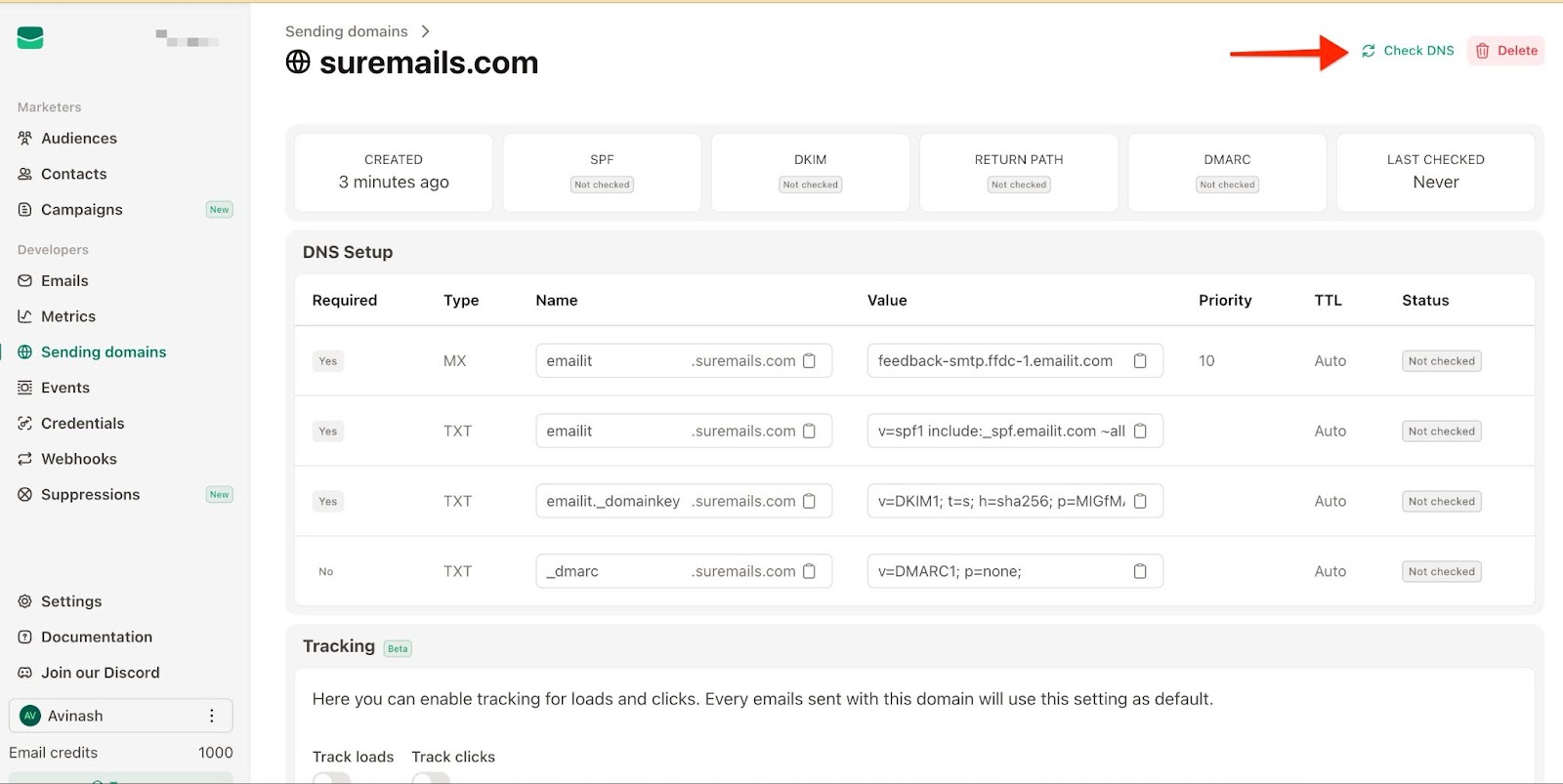Screen dimensions: 1563x784
Task: Toggle the Track clicks switch
Action: click(431, 779)
